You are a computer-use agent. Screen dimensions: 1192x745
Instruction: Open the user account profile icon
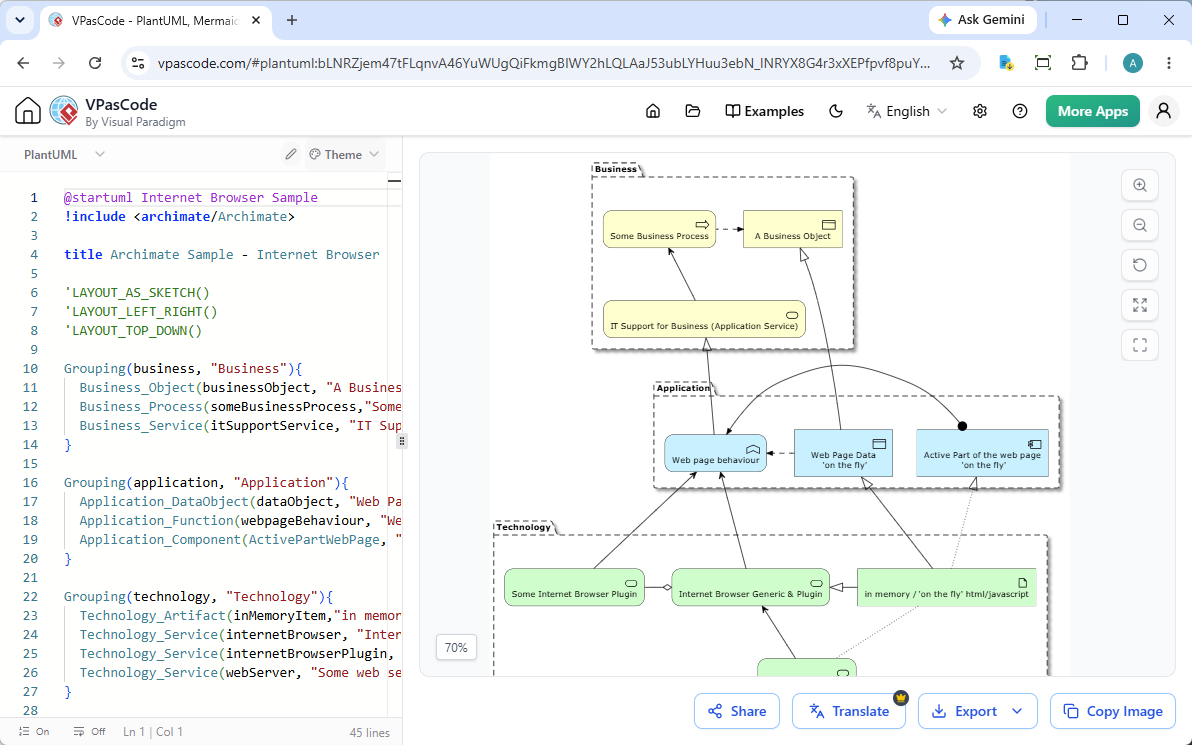click(x=1163, y=111)
